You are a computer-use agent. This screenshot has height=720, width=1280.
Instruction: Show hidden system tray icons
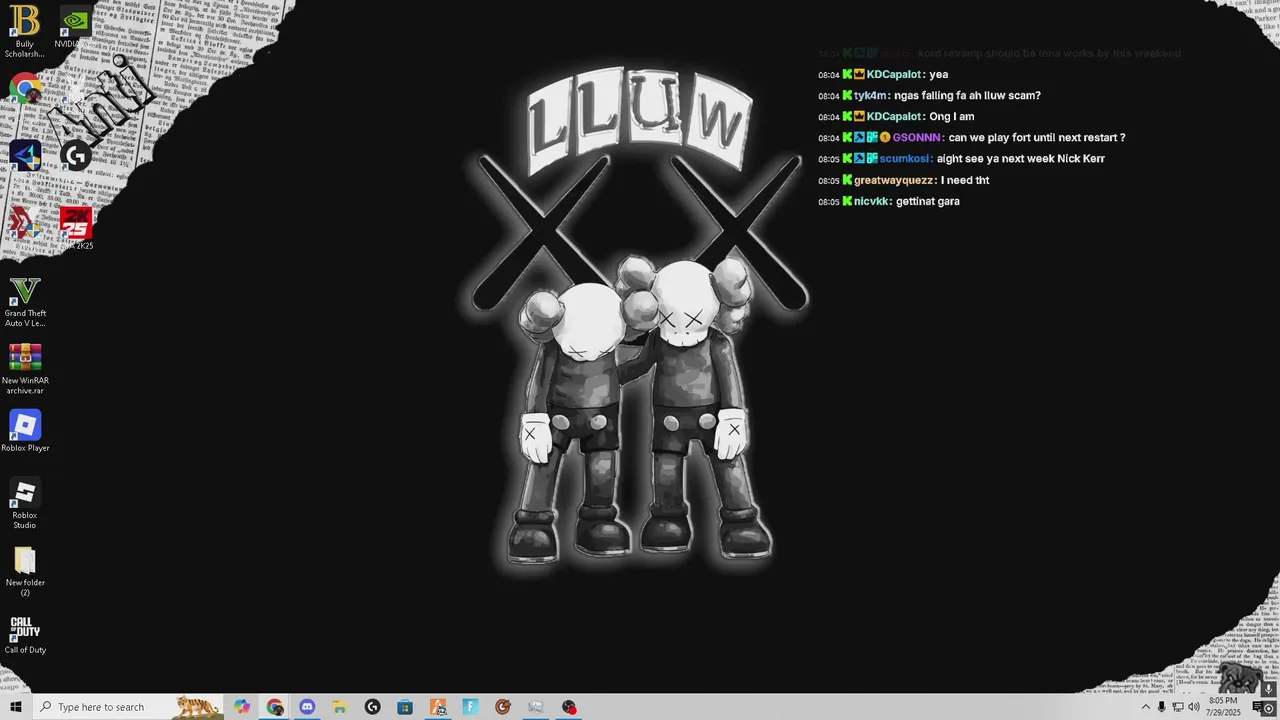(1146, 707)
